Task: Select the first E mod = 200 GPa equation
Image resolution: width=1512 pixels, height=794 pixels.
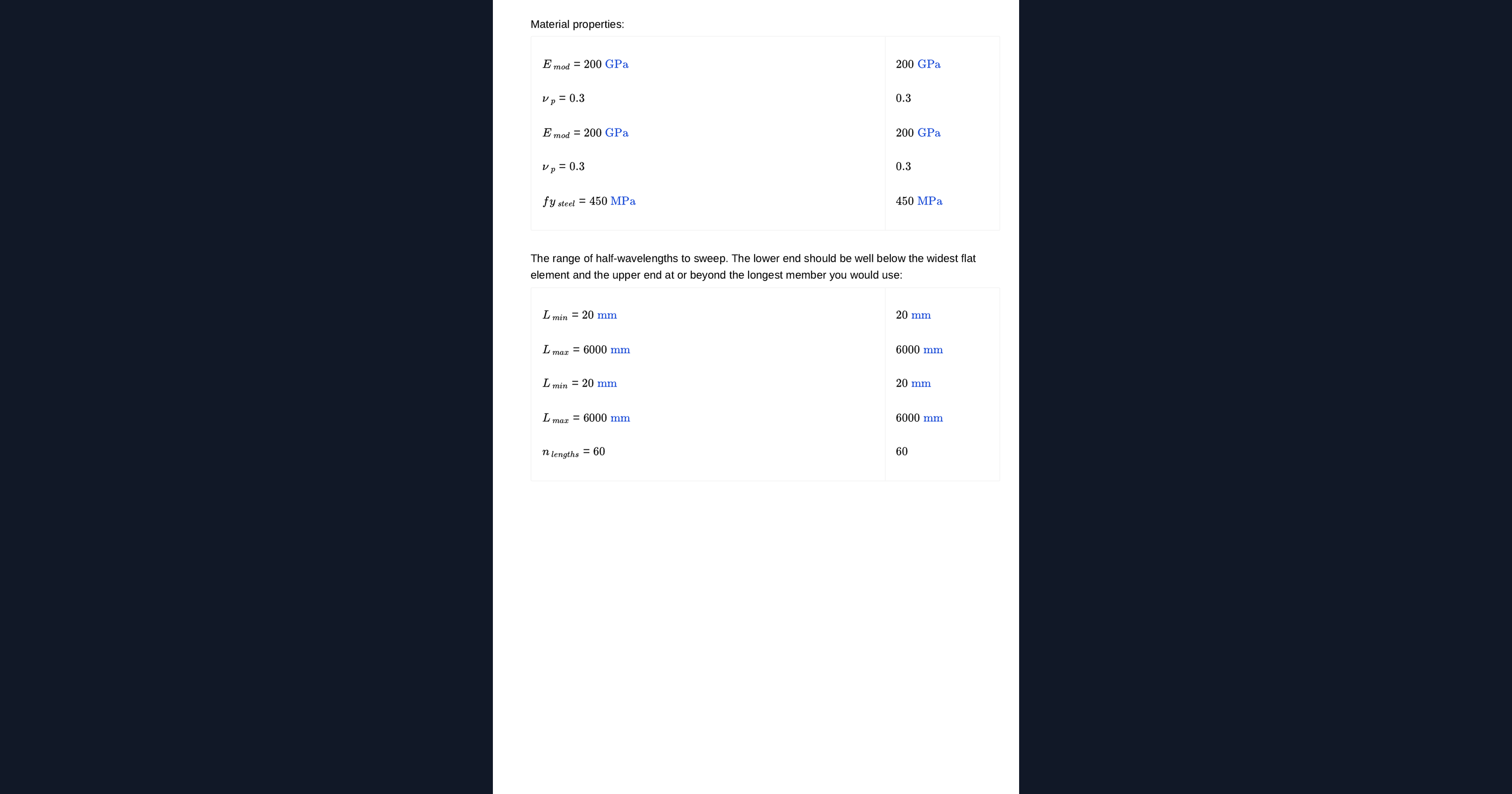Action: 585,65
